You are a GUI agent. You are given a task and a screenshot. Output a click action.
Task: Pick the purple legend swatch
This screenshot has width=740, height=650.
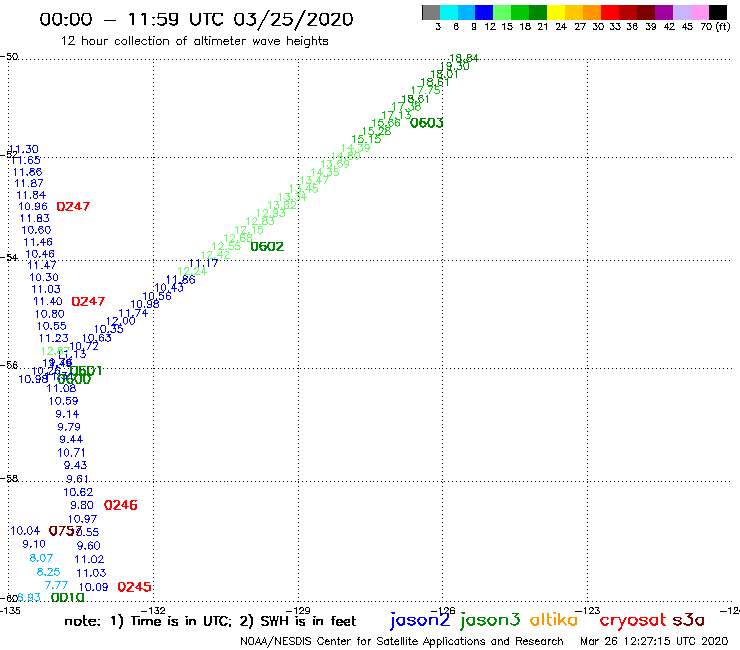[x=664, y=12]
